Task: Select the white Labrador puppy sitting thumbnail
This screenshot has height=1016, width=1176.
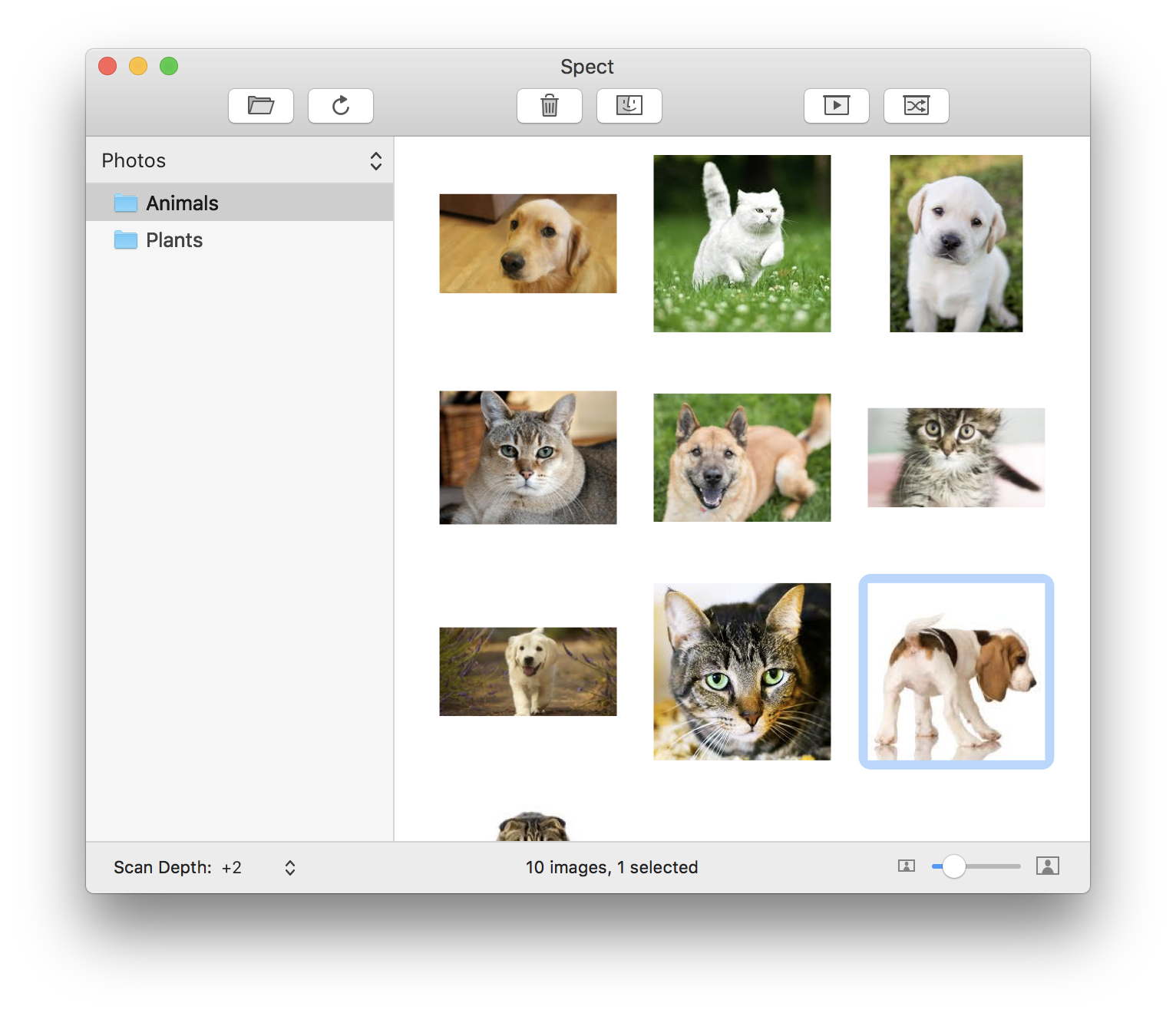Action: 956,243
